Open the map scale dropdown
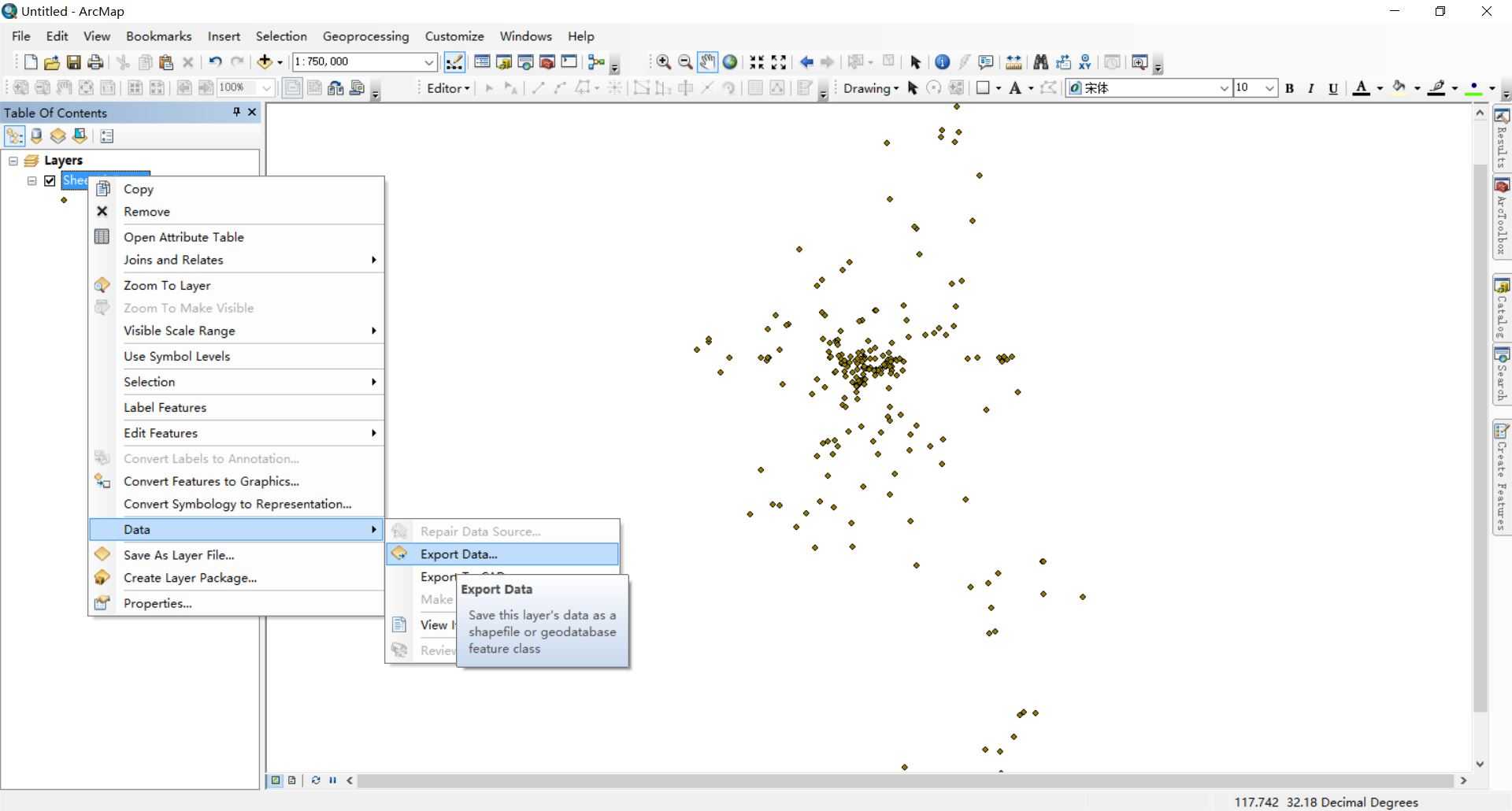This screenshot has width=1512, height=811. (x=429, y=62)
